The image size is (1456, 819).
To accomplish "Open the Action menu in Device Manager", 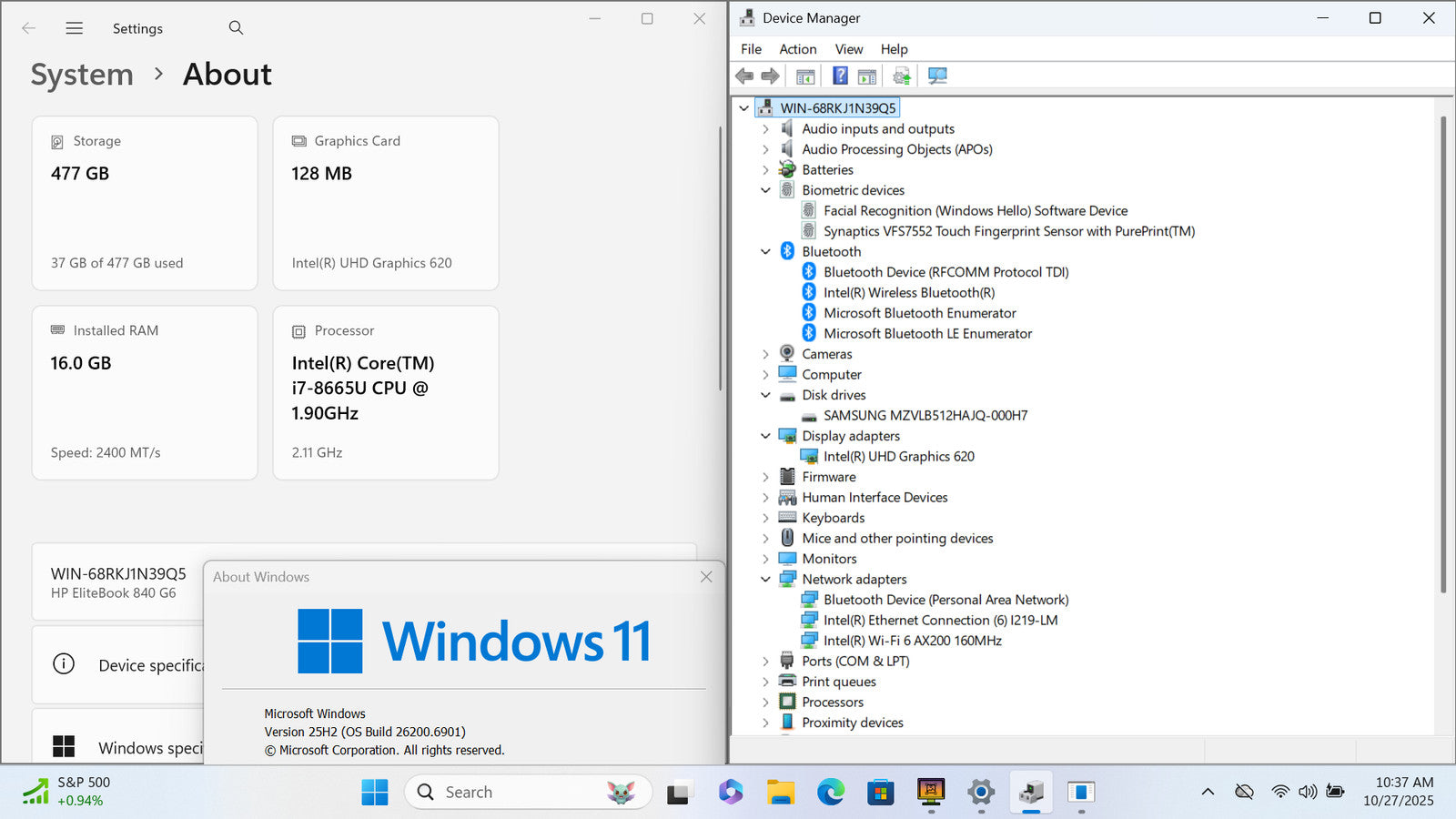I will (797, 49).
